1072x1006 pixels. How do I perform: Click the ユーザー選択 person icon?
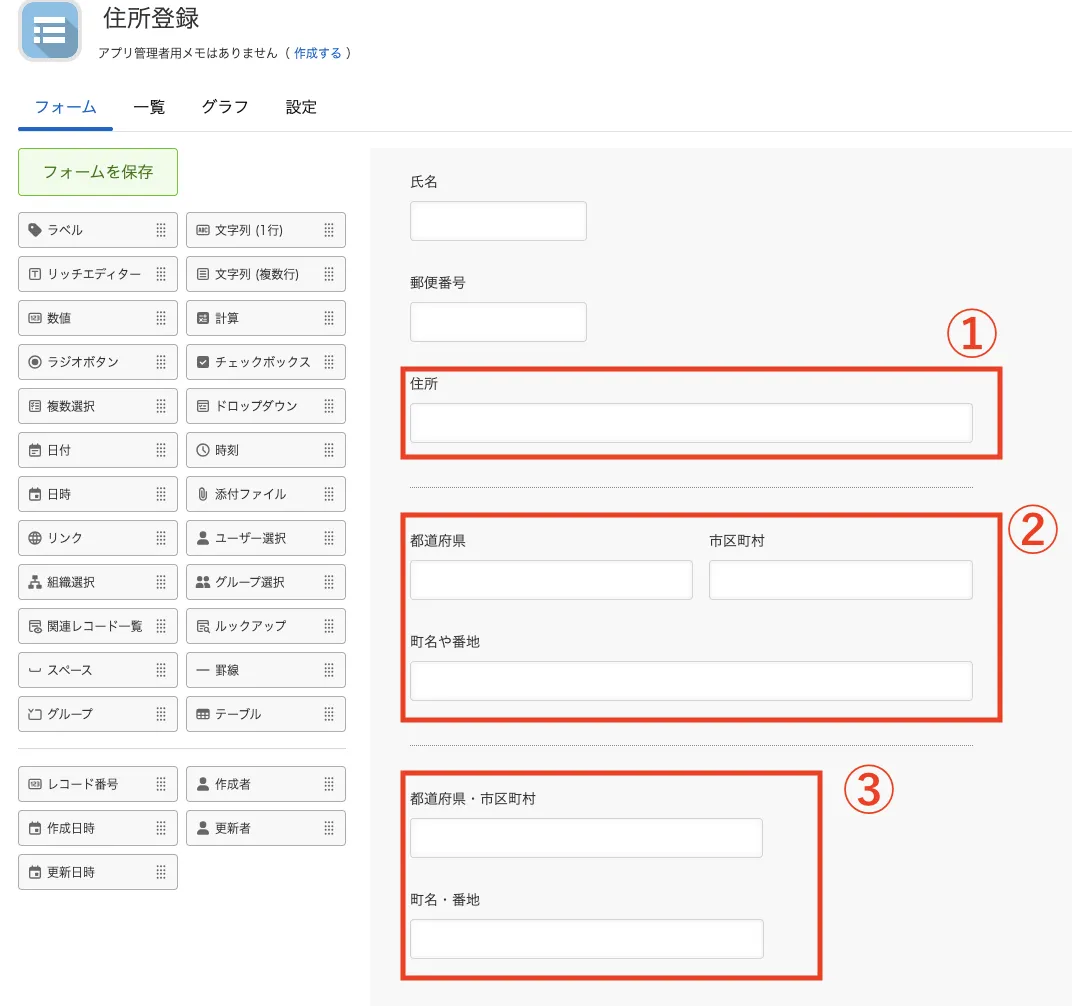(x=203, y=538)
